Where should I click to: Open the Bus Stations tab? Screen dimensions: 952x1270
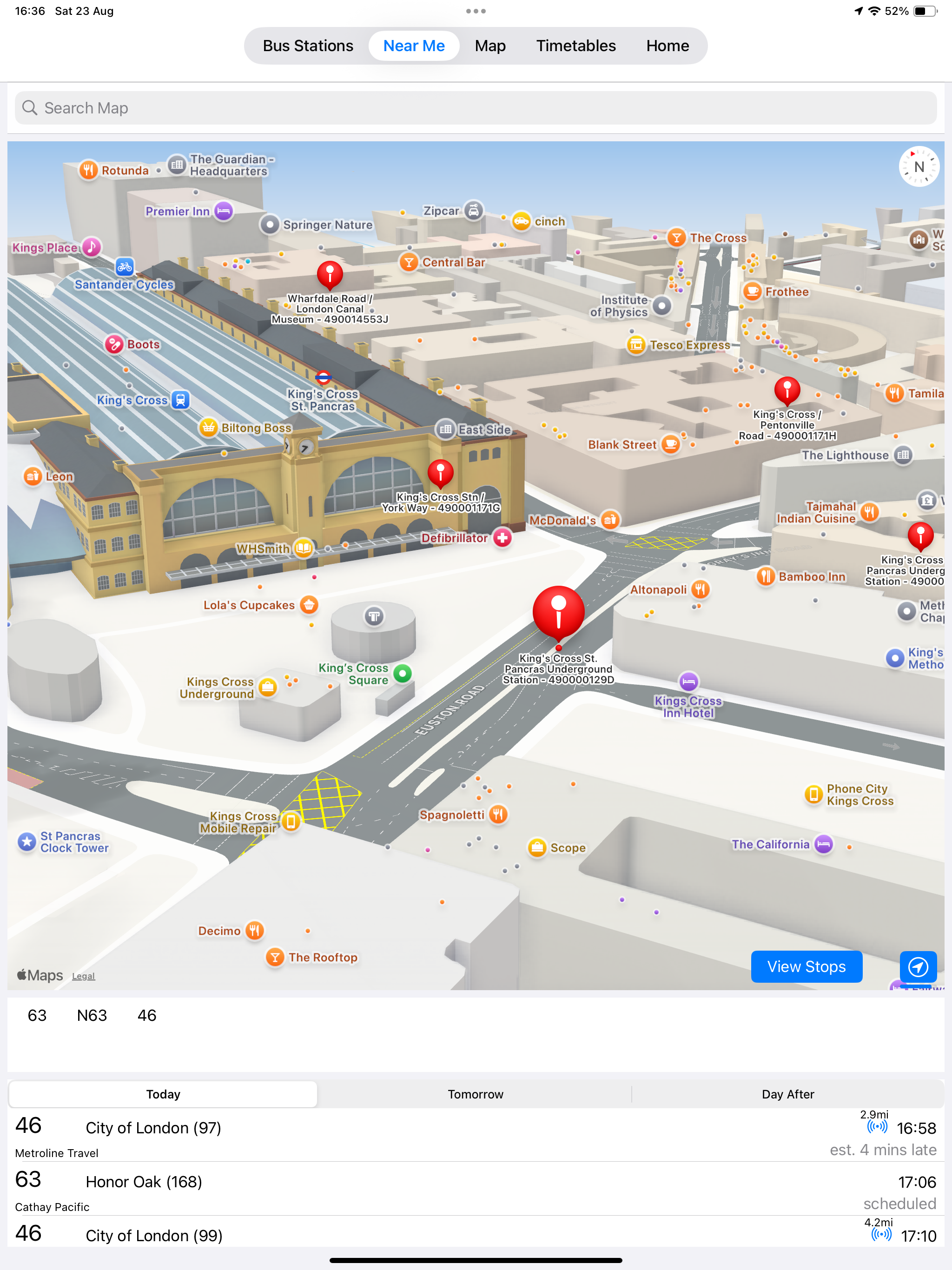pyautogui.click(x=308, y=46)
